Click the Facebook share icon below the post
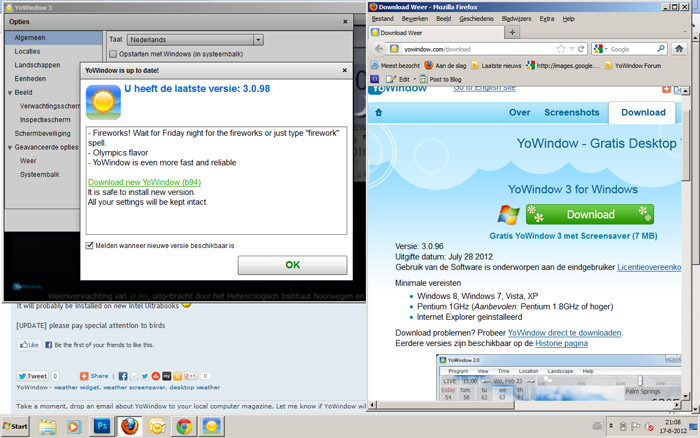Image resolution: width=700 pixels, height=438 pixels. 123,376
